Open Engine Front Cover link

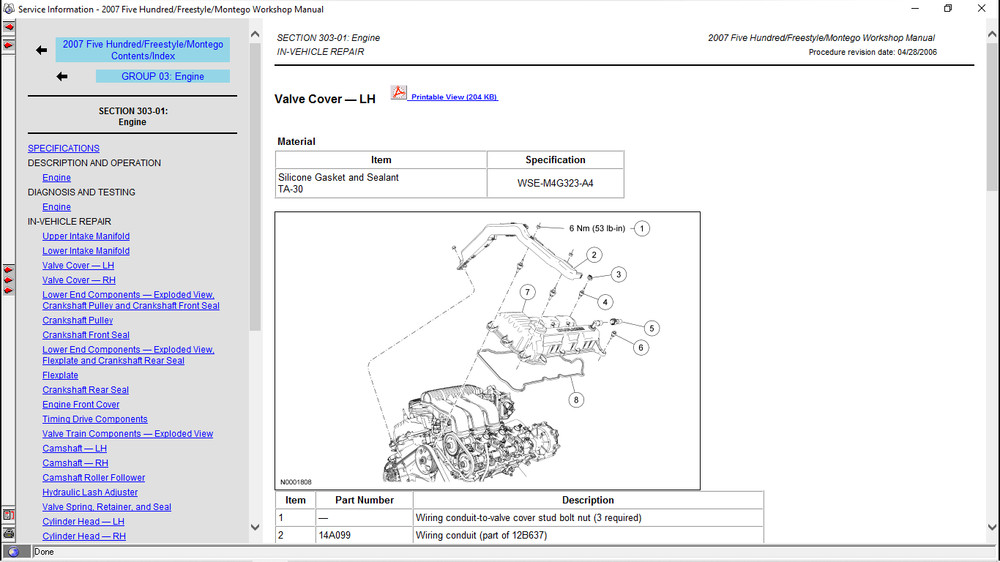(80, 404)
